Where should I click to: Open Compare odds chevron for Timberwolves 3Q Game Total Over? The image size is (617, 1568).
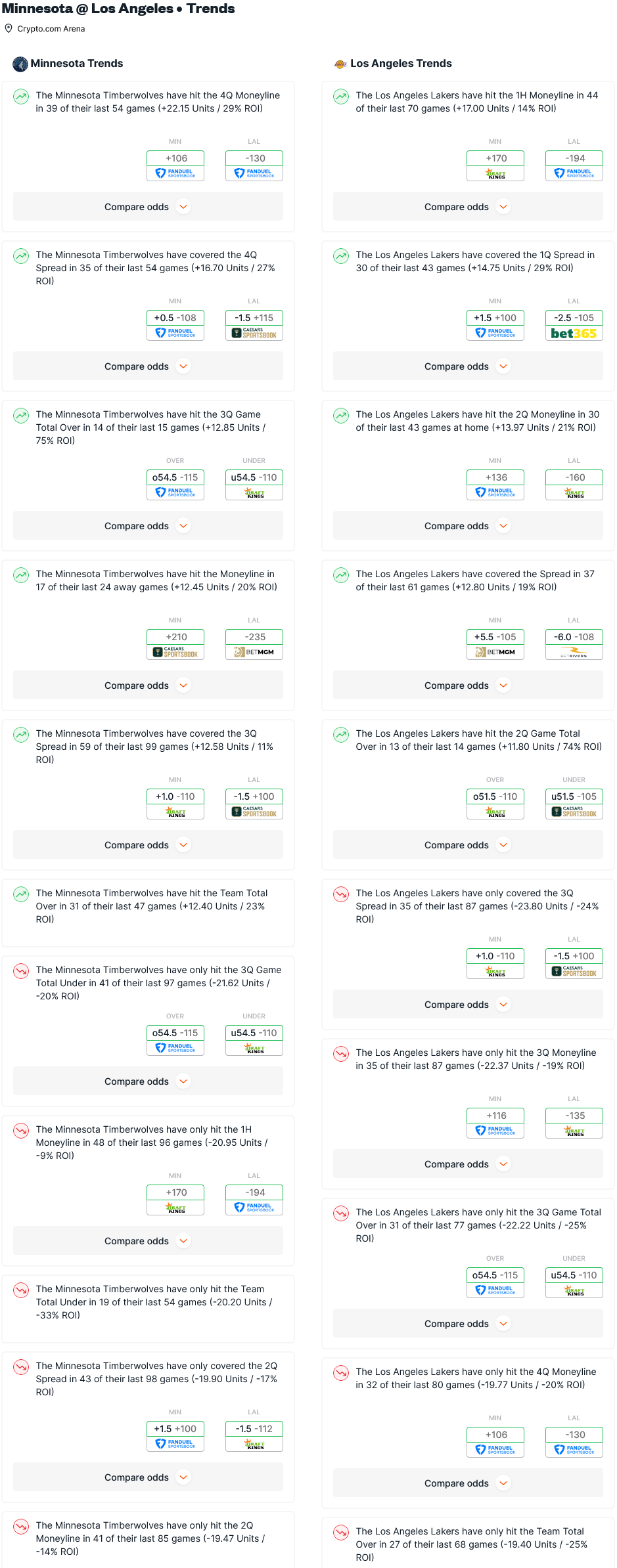[184, 526]
